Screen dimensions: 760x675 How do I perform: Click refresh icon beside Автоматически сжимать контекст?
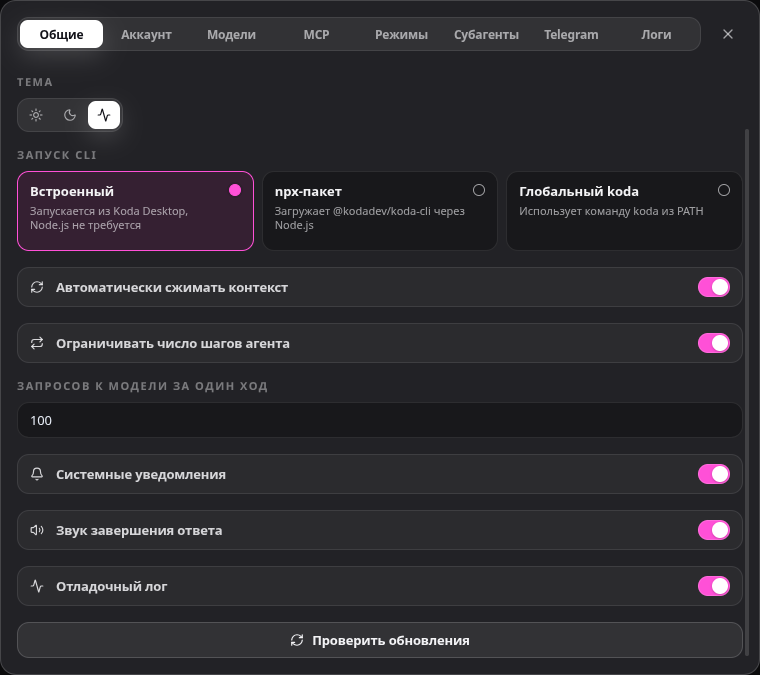[37, 287]
